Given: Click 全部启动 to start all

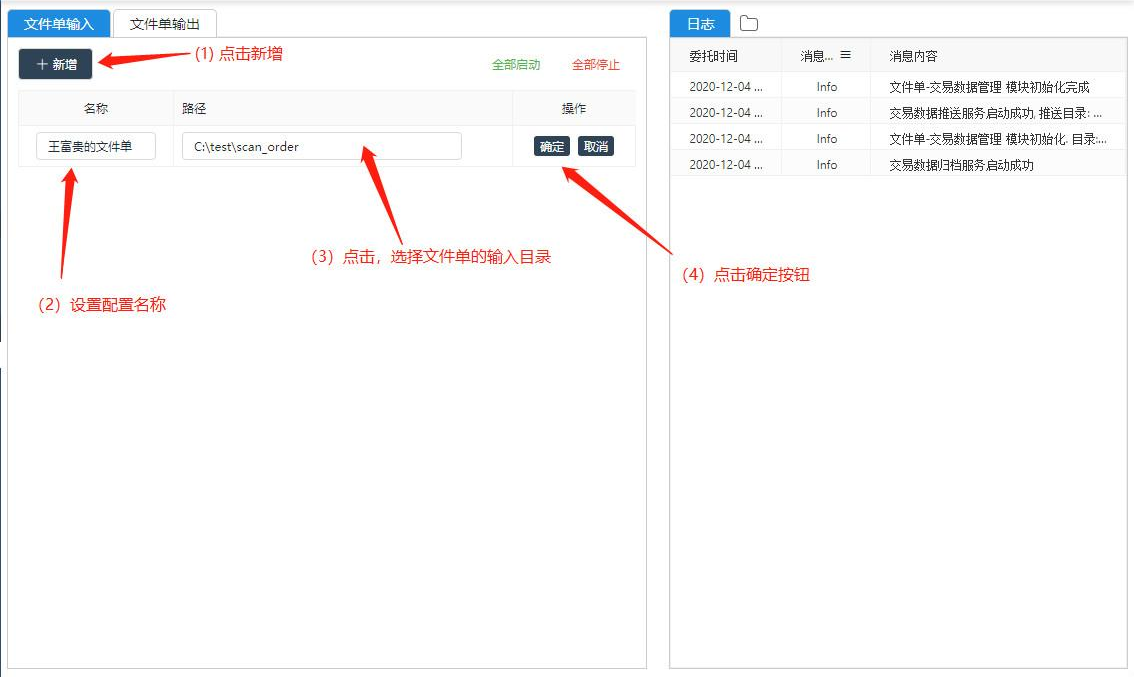Looking at the screenshot, I should (x=516, y=65).
